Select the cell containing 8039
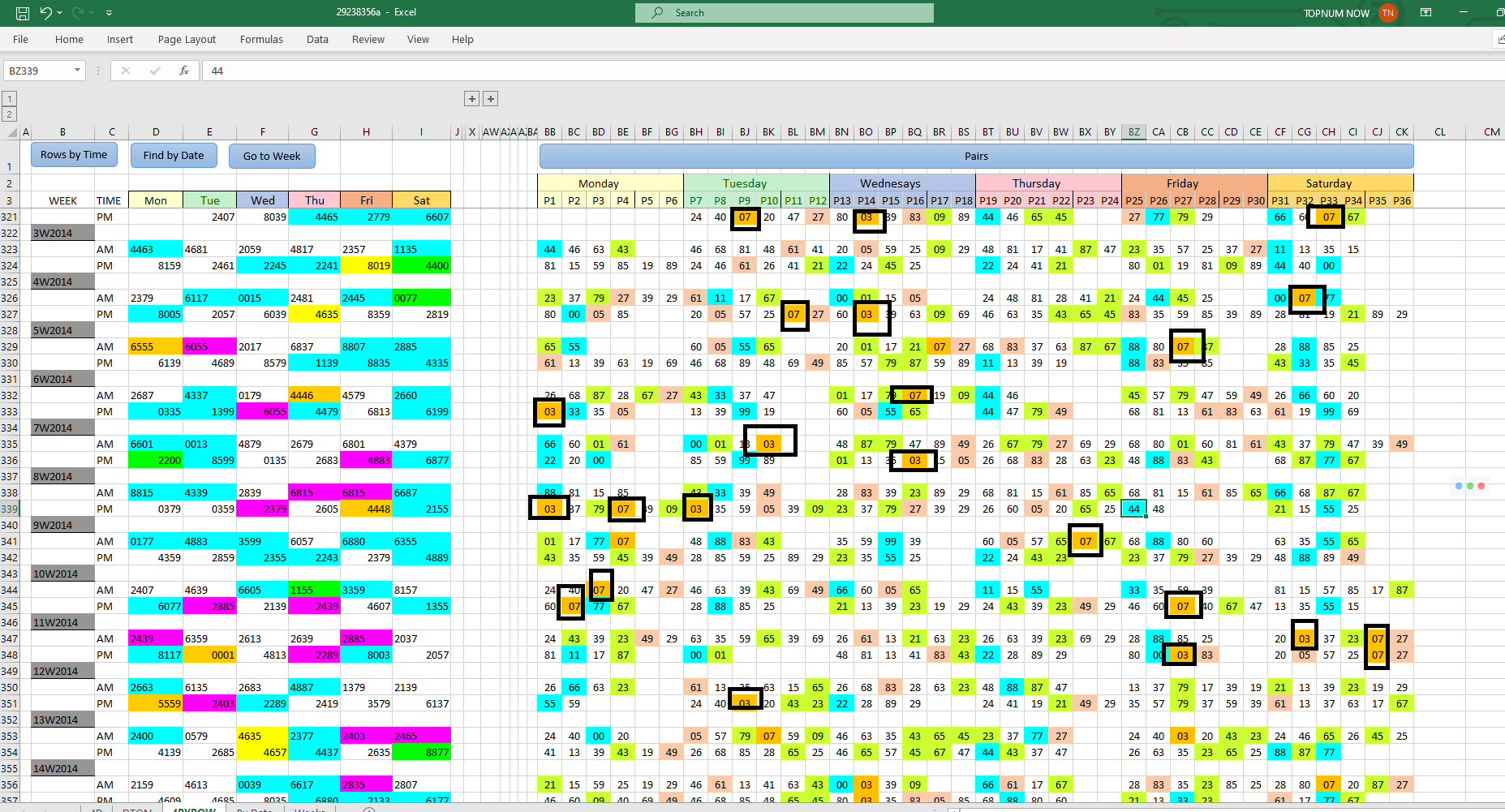The image size is (1505, 812). click(262, 217)
